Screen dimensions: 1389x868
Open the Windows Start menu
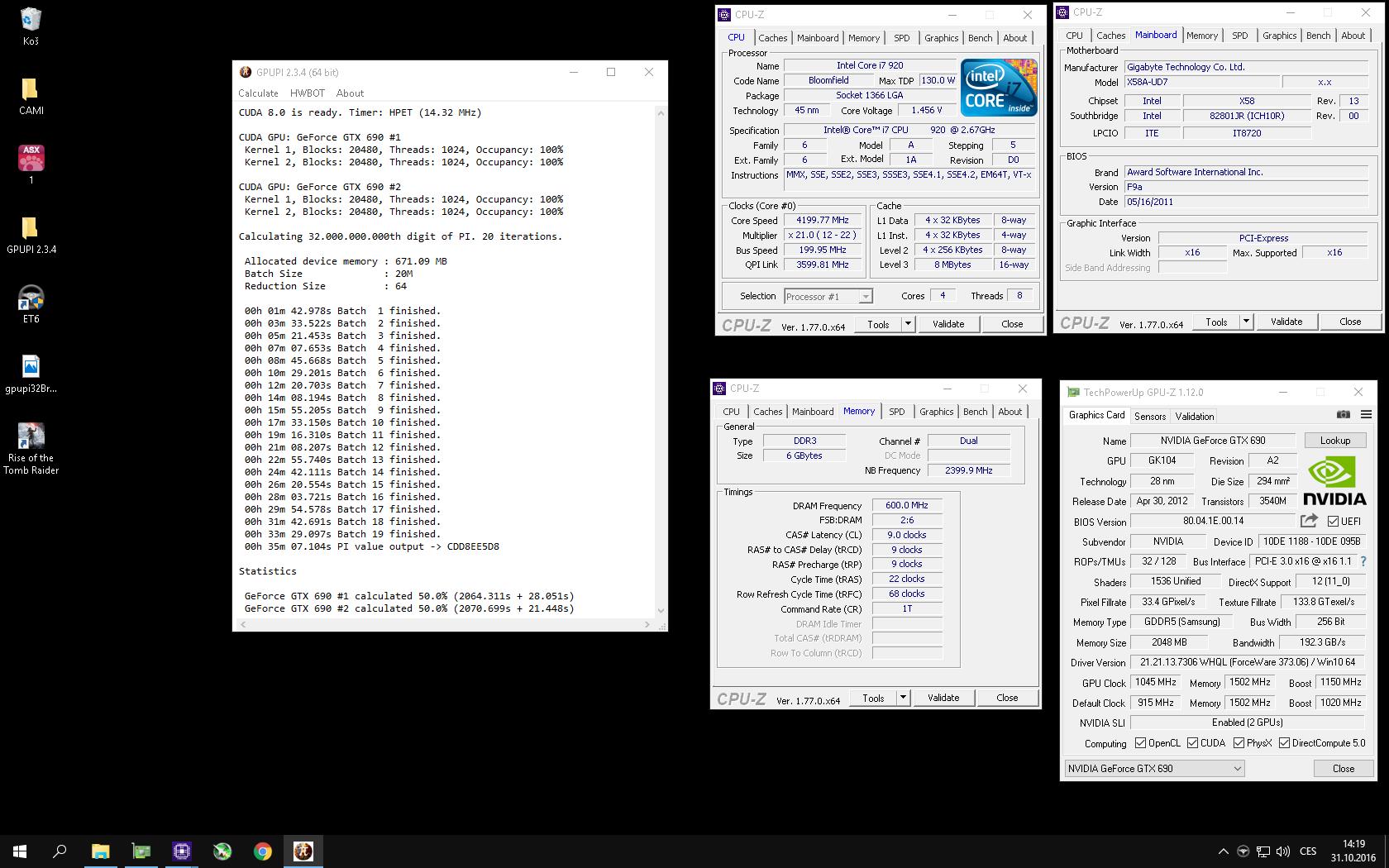(20, 851)
